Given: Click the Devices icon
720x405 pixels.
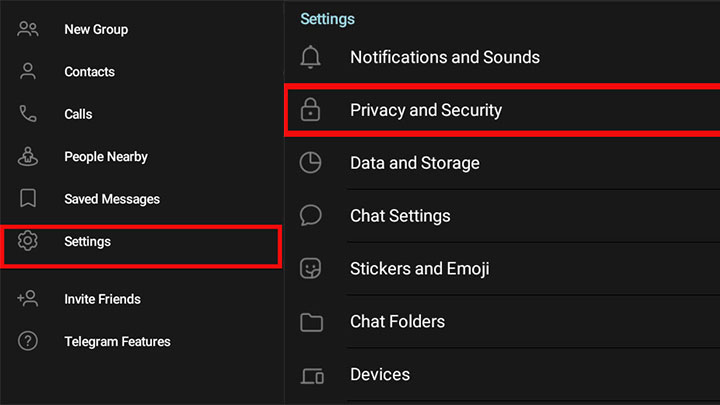Looking at the screenshot, I should tap(311, 375).
